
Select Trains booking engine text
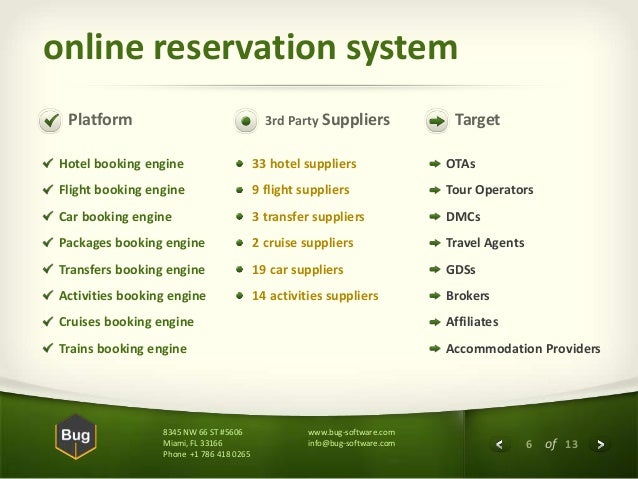(x=123, y=348)
